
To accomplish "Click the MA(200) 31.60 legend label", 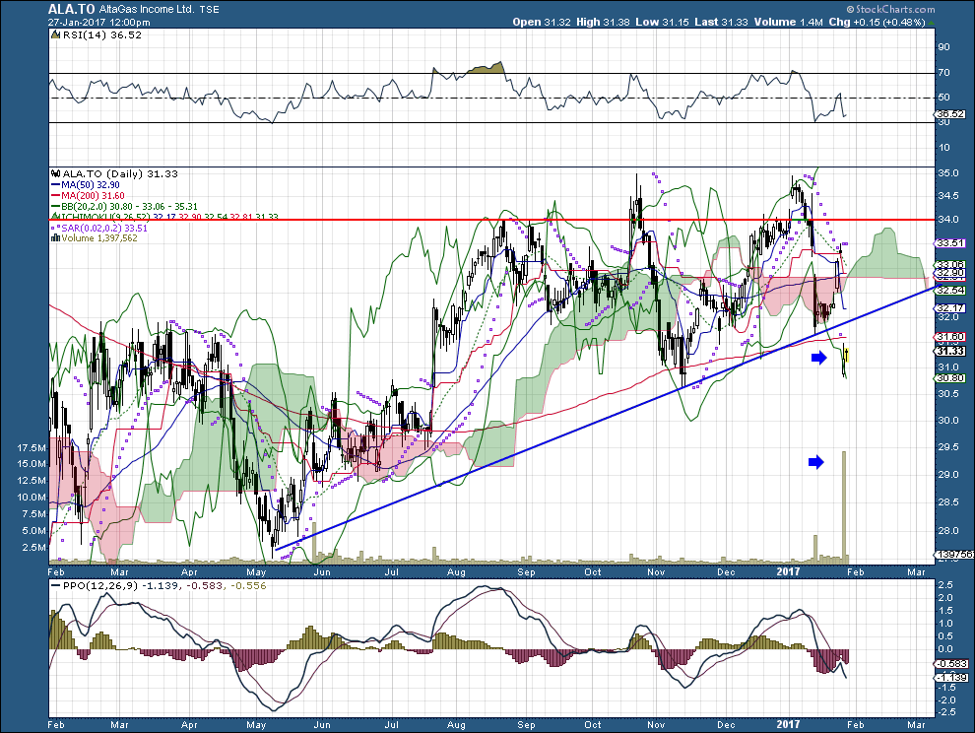I will coord(93,196).
